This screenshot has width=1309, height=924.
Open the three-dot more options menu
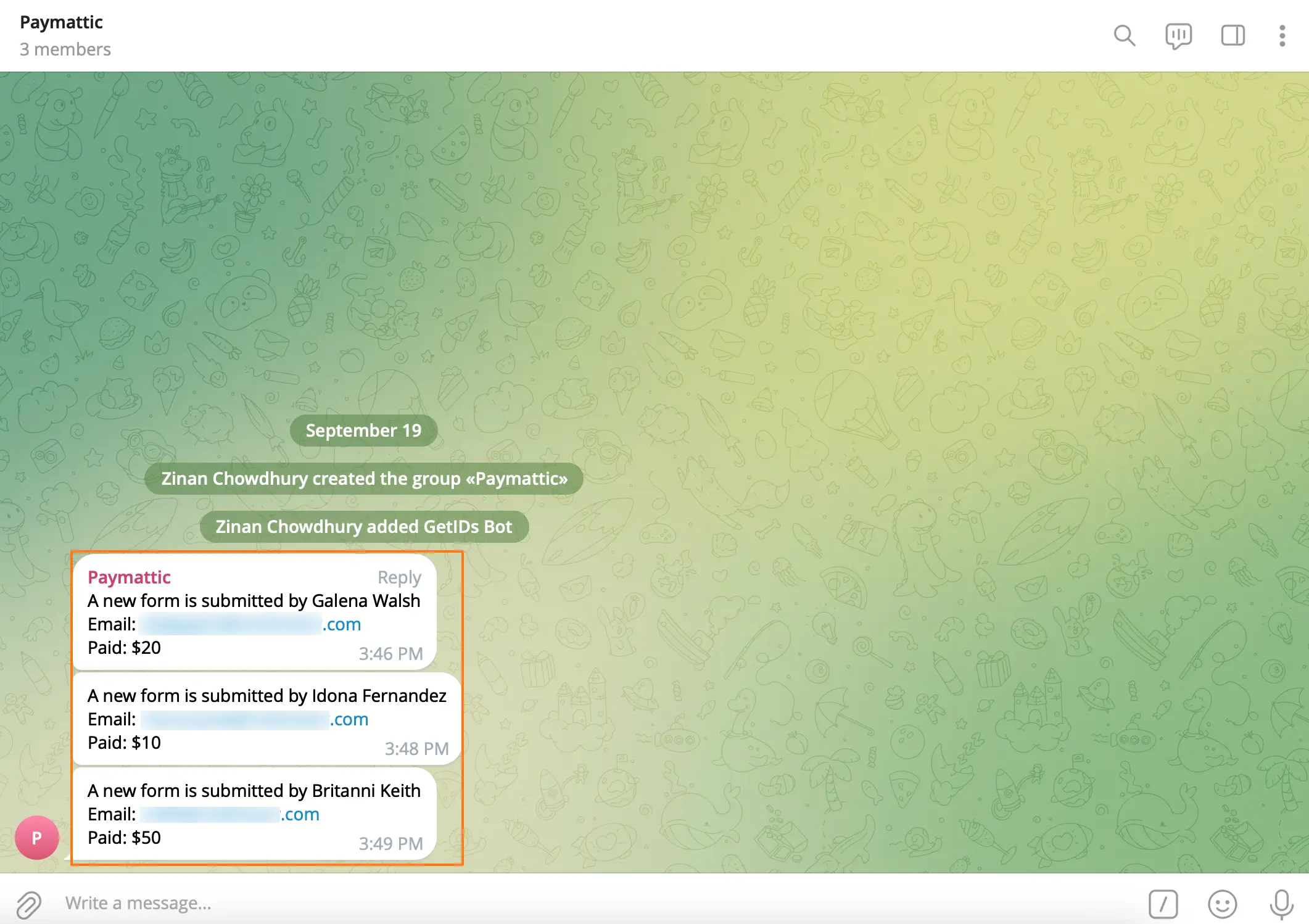(x=1282, y=36)
